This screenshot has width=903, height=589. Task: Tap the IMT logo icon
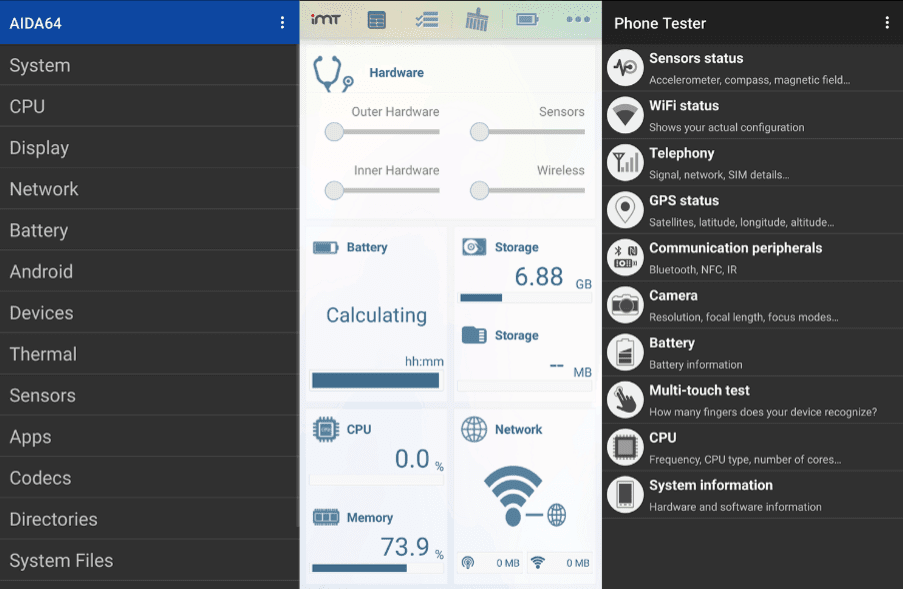point(325,20)
